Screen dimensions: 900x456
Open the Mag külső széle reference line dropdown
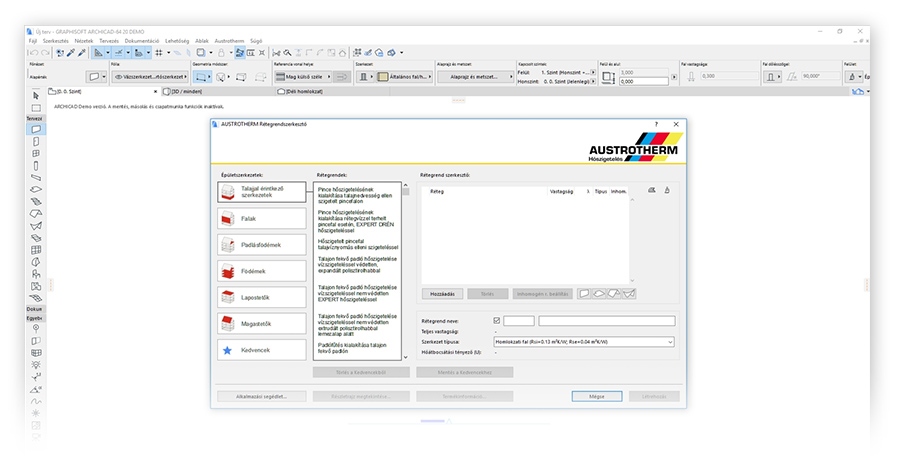(304, 76)
